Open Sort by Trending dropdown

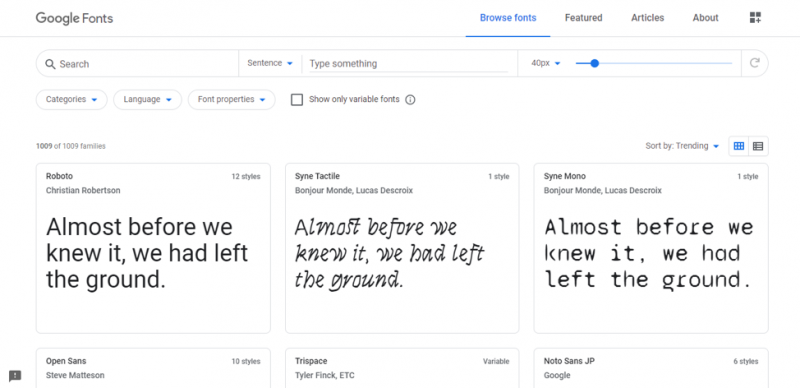tap(682, 146)
